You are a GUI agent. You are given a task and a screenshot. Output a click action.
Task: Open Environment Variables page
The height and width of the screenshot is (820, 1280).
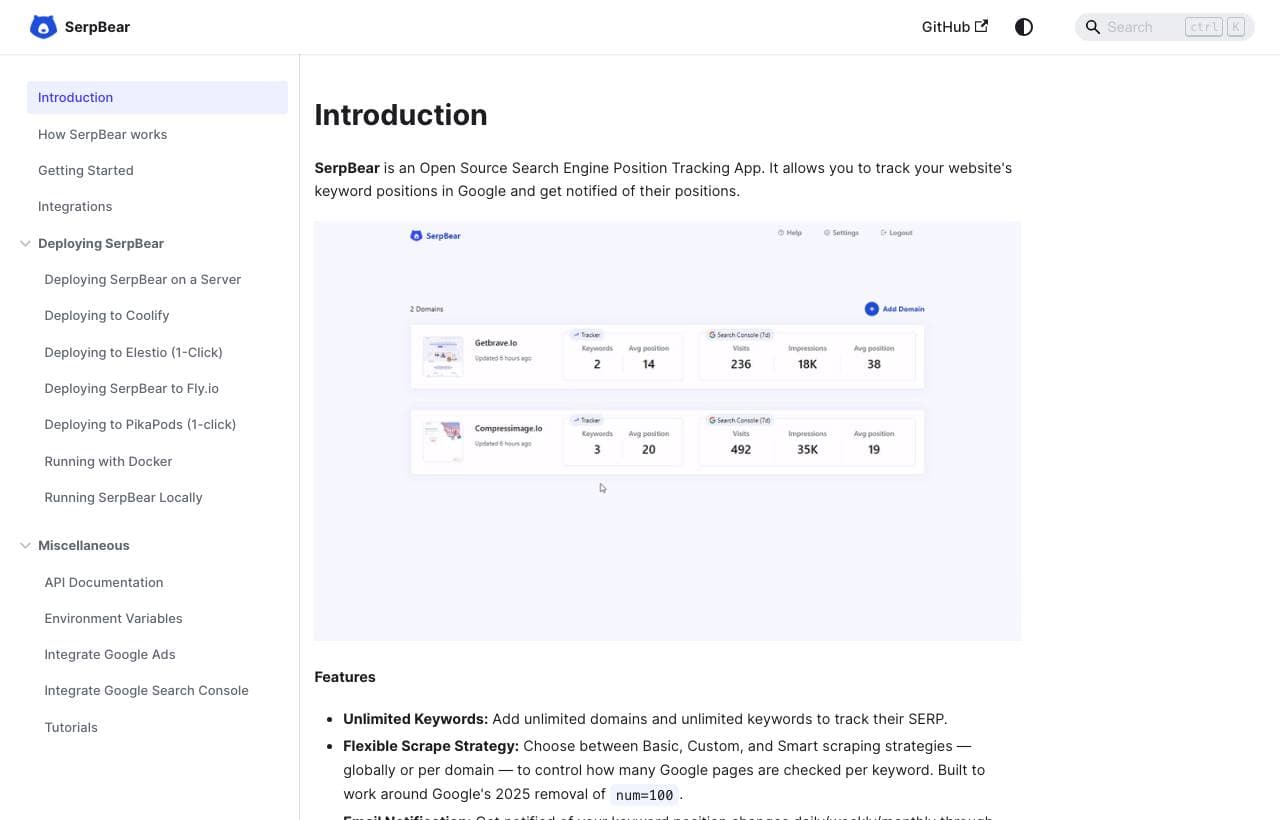click(114, 618)
